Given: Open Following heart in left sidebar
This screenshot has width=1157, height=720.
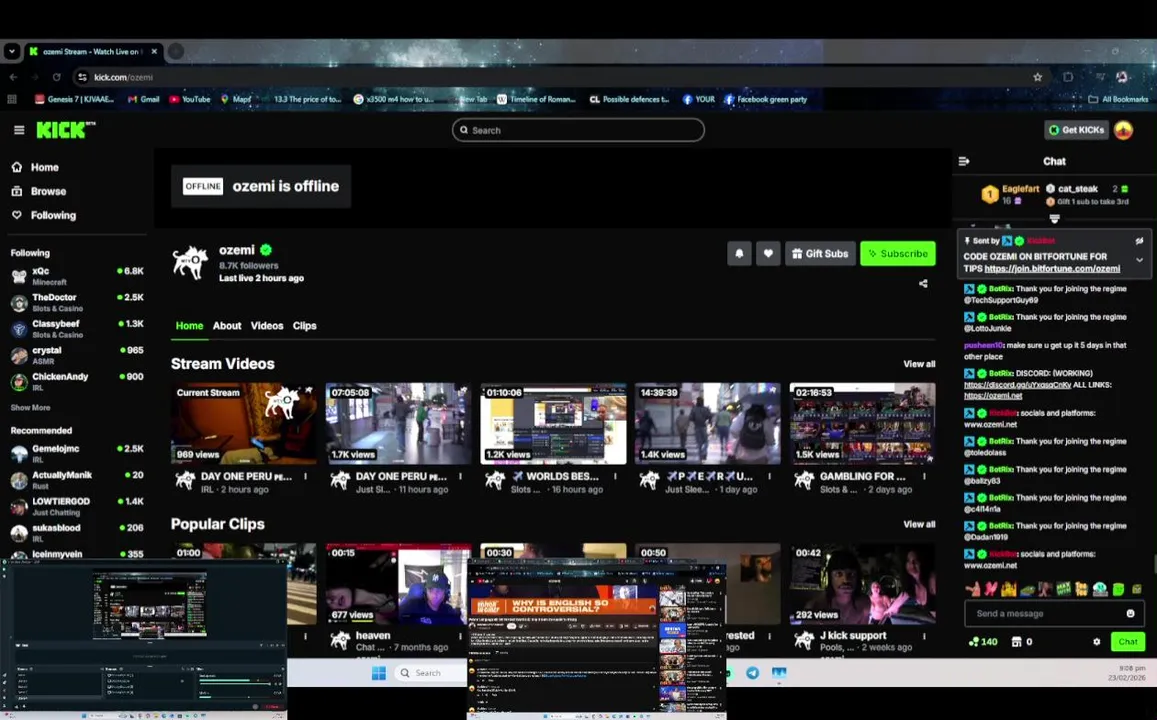Looking at the screenshot, I should coord(17,215).
